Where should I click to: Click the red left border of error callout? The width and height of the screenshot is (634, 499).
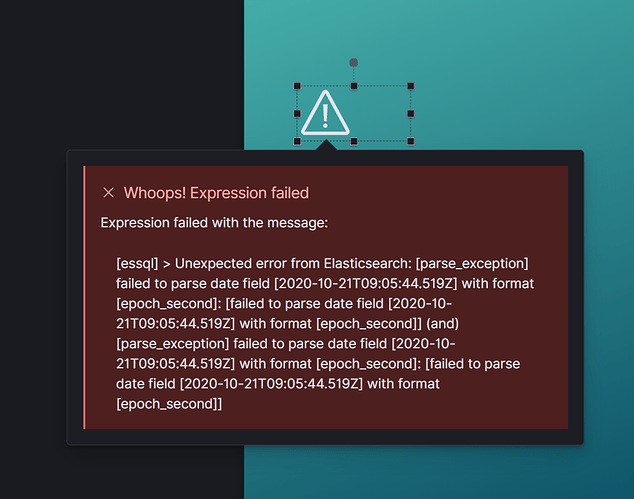click(84, 297)
